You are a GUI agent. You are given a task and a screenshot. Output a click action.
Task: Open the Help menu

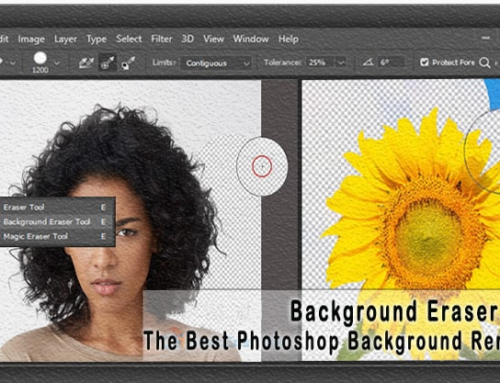click(288, 39)
